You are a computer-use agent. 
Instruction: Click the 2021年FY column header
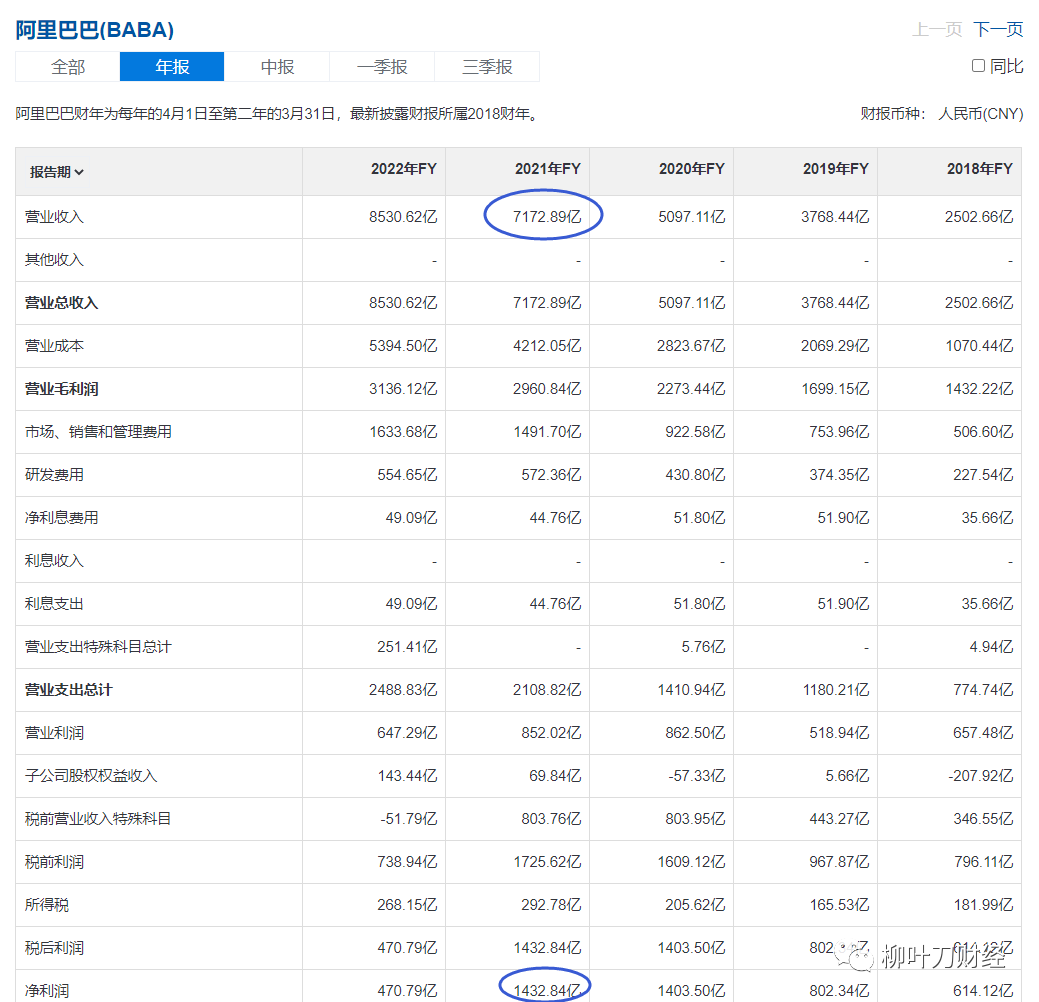547,169
